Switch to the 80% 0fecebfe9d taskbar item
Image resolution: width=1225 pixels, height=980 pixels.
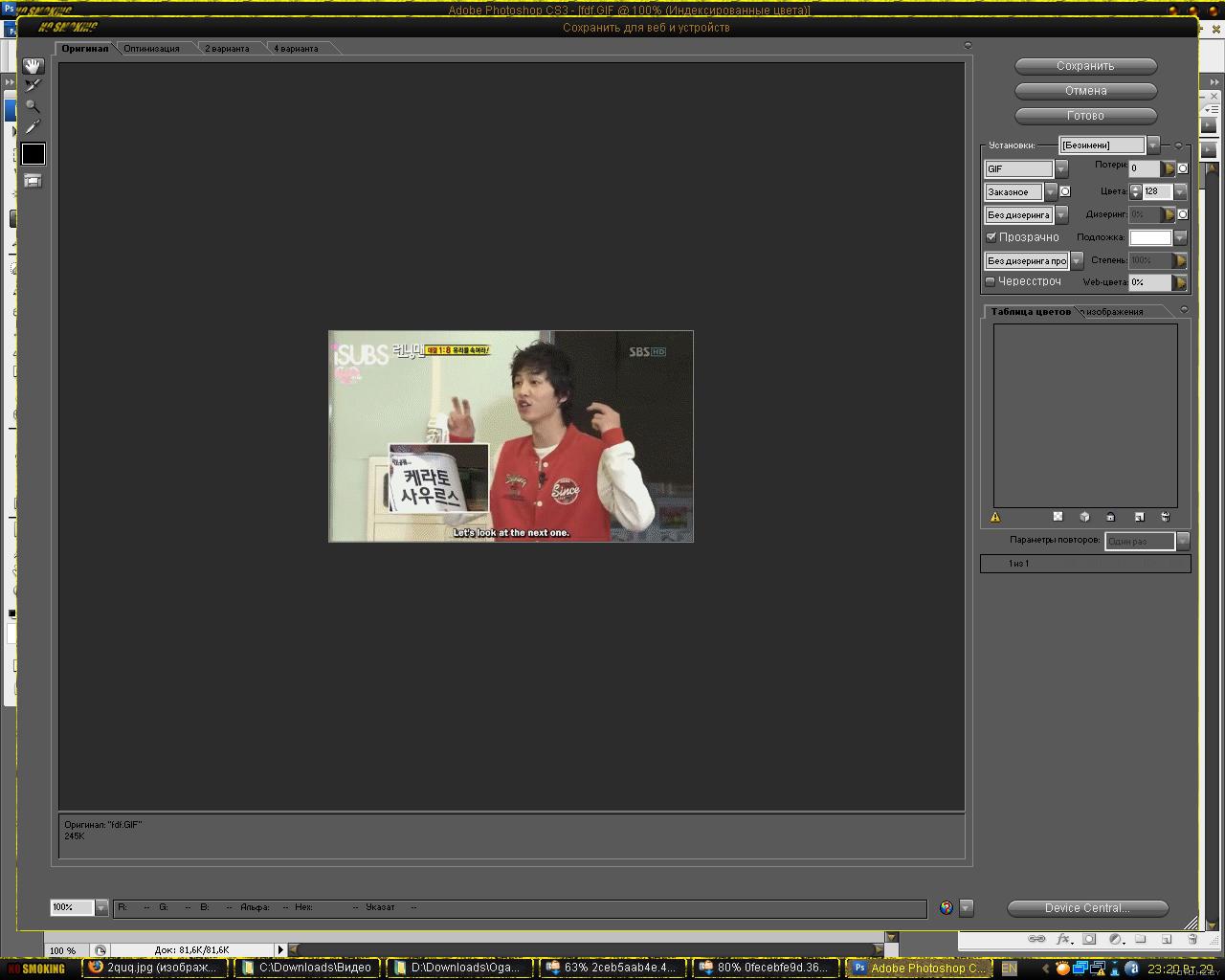(765, 968)
